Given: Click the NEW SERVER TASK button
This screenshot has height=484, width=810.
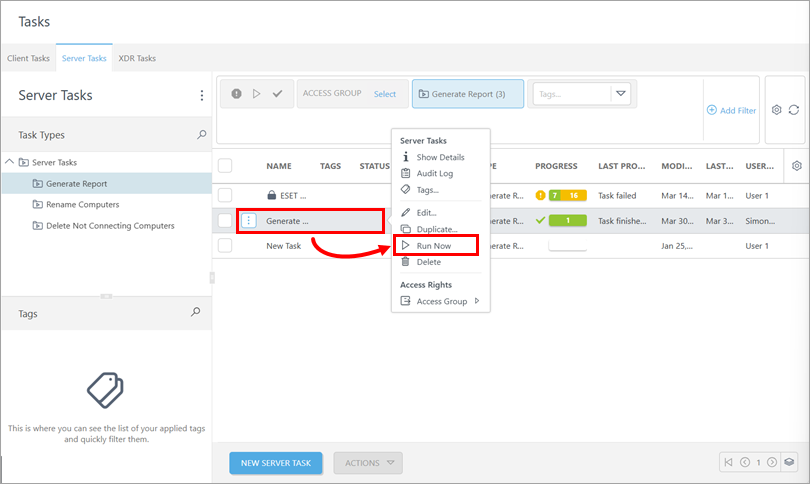Looking at the screenshot, I should (x=275, y=462).
